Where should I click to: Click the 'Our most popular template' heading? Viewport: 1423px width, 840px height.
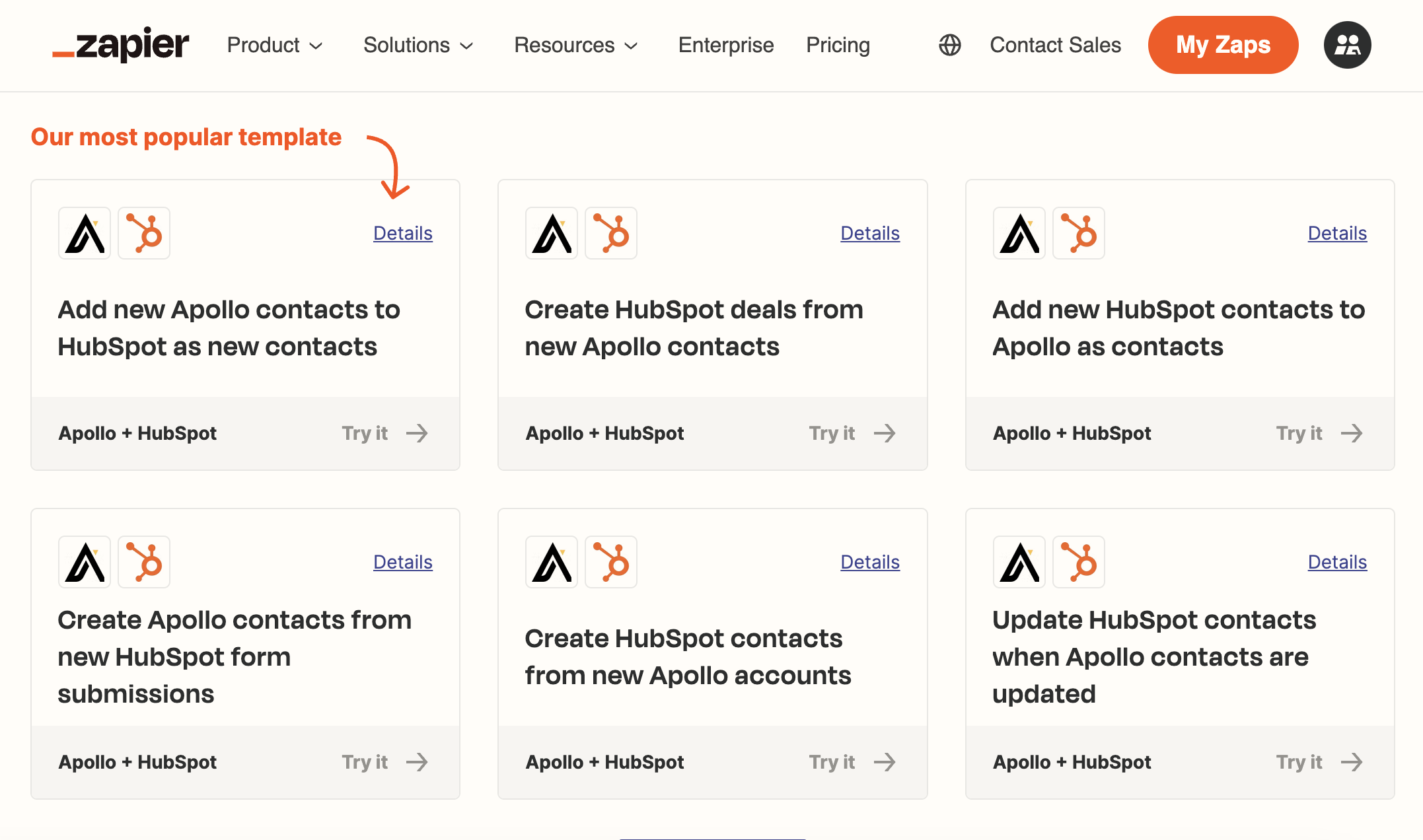pos(186,137)
